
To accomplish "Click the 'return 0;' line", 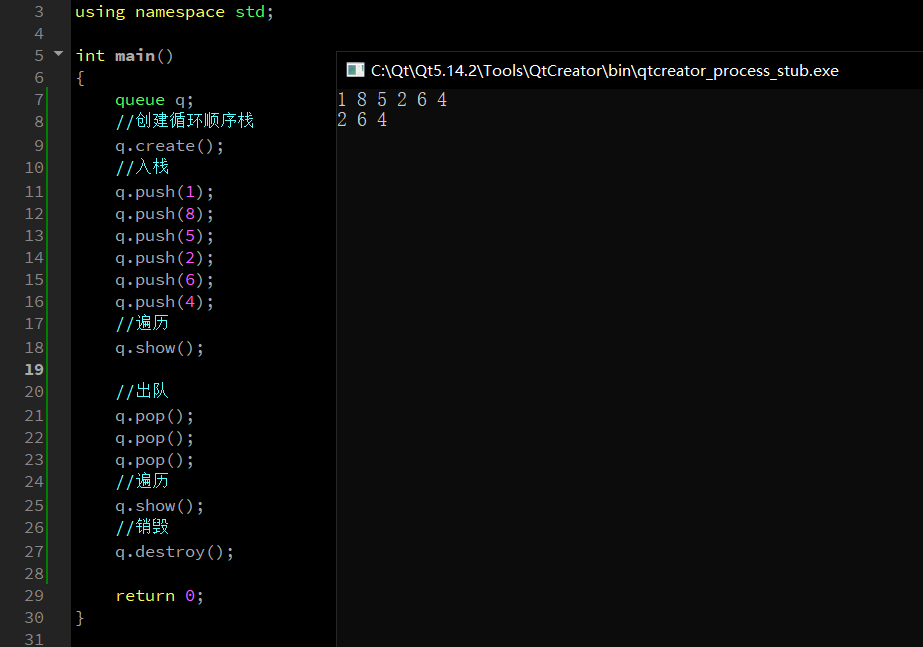I will (160, 596).
